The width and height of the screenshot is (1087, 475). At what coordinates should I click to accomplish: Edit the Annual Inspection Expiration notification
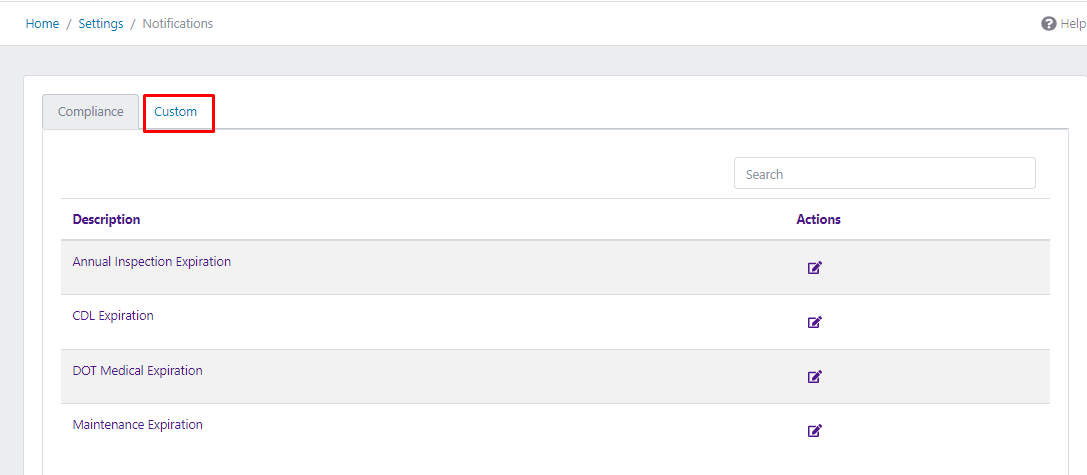point(814,268)
